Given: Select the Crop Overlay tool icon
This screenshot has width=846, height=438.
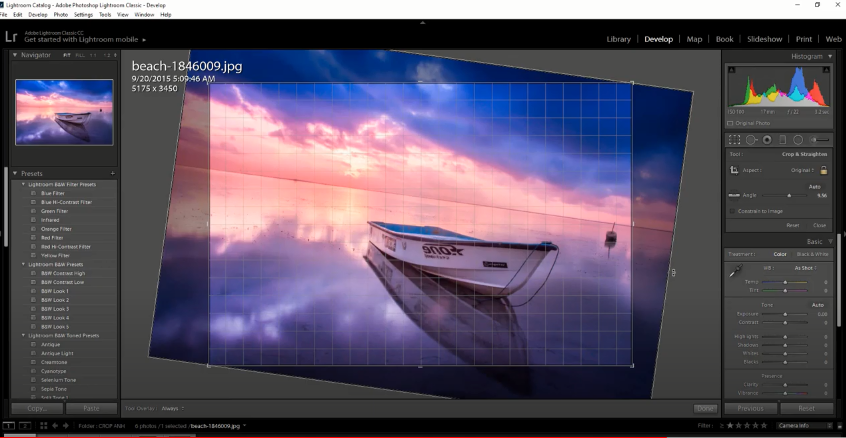Looking at the screenshot, I should (734, 140).
